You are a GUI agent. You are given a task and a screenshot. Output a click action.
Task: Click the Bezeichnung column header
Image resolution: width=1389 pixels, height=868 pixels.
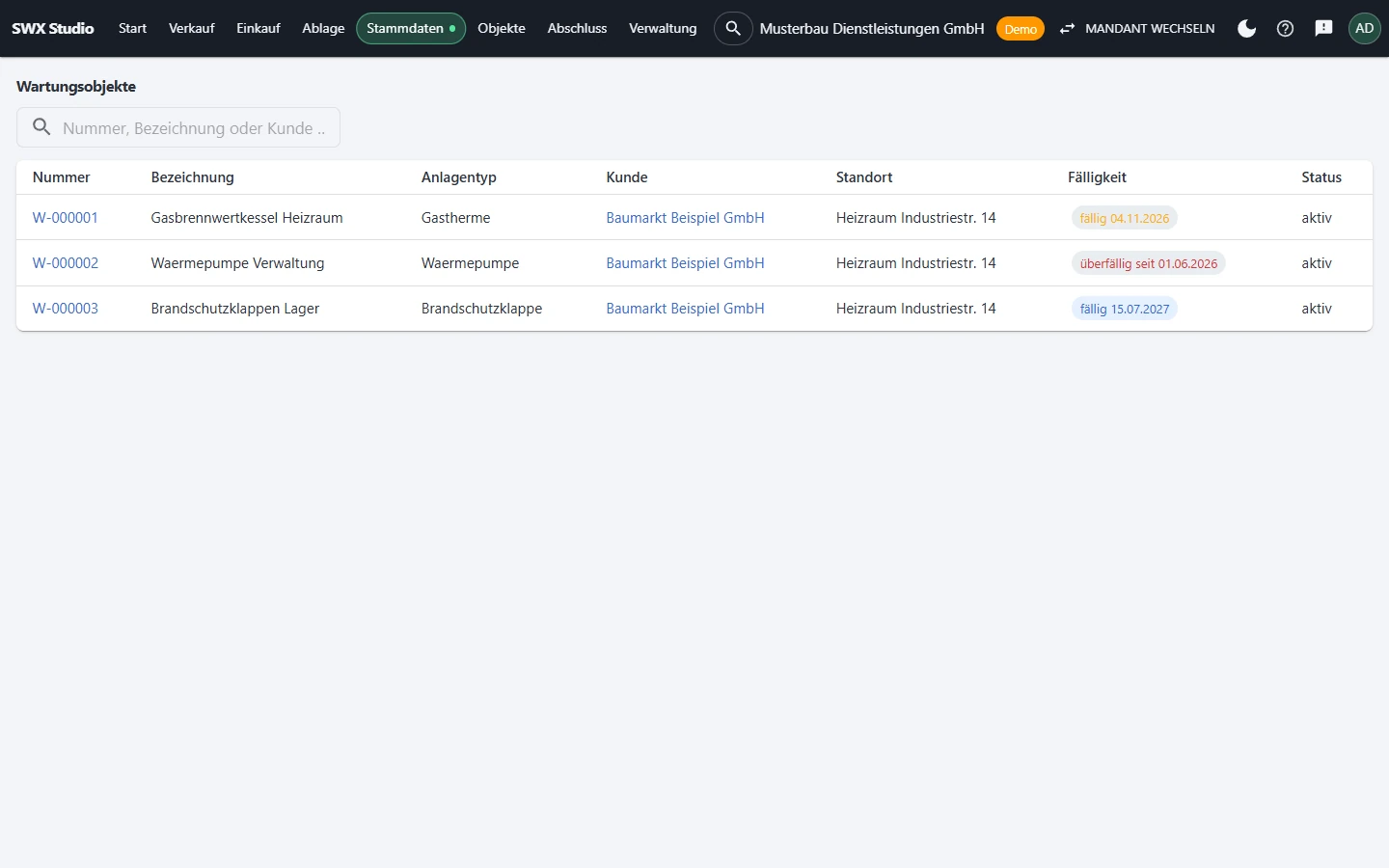coord(192,177)
